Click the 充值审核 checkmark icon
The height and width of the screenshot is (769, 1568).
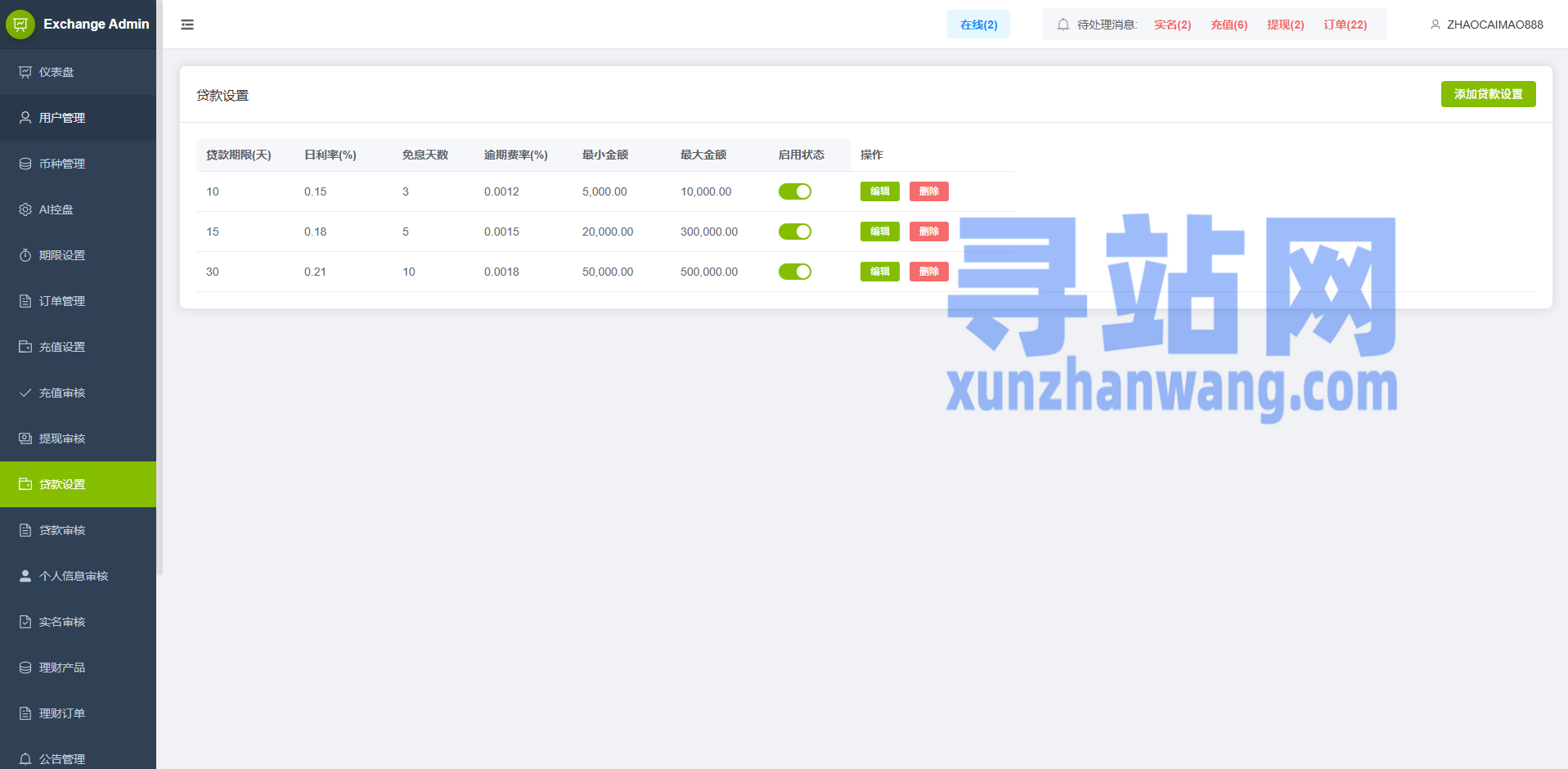pos(25,393)
